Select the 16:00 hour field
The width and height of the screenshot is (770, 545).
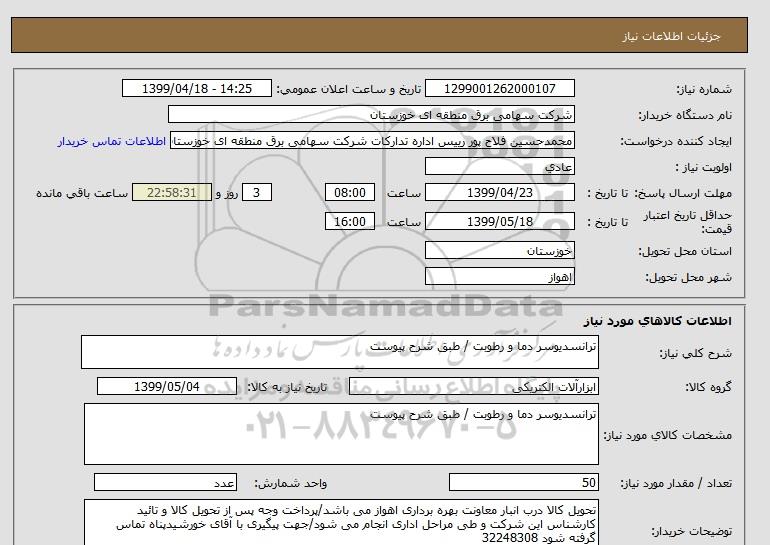click(351, 222)
